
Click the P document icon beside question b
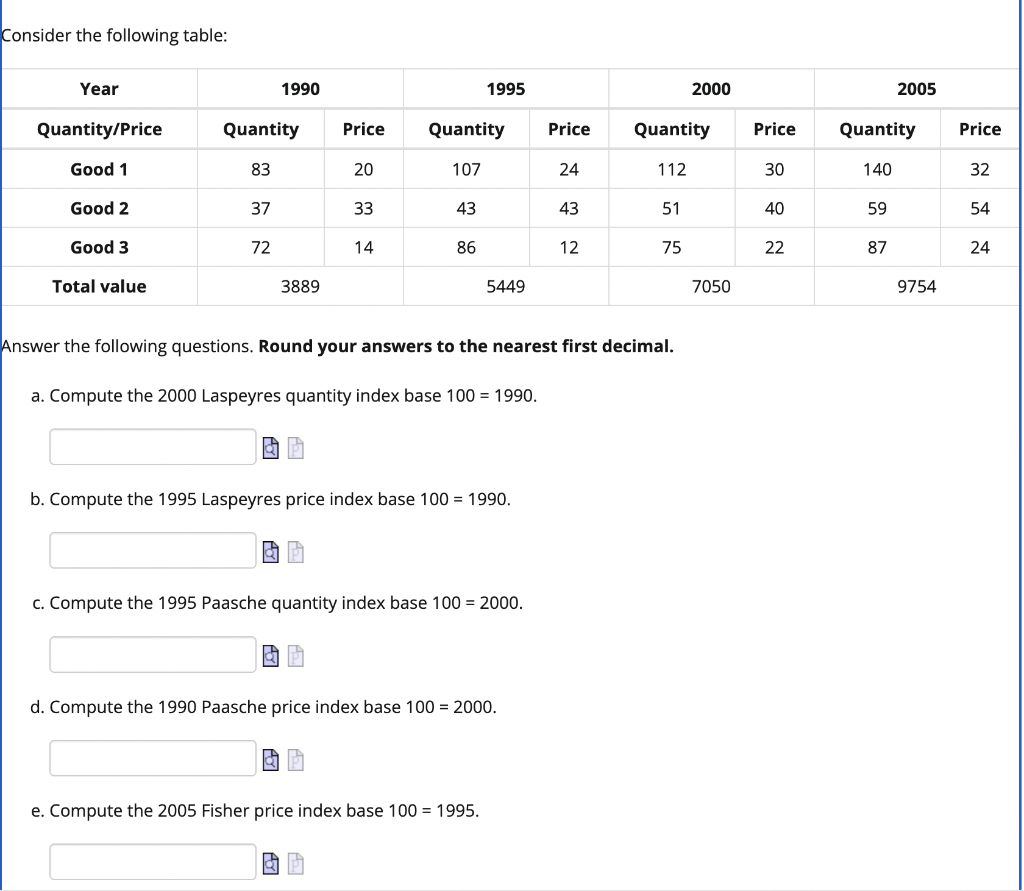pyautogui.click(x=295, y=551)
